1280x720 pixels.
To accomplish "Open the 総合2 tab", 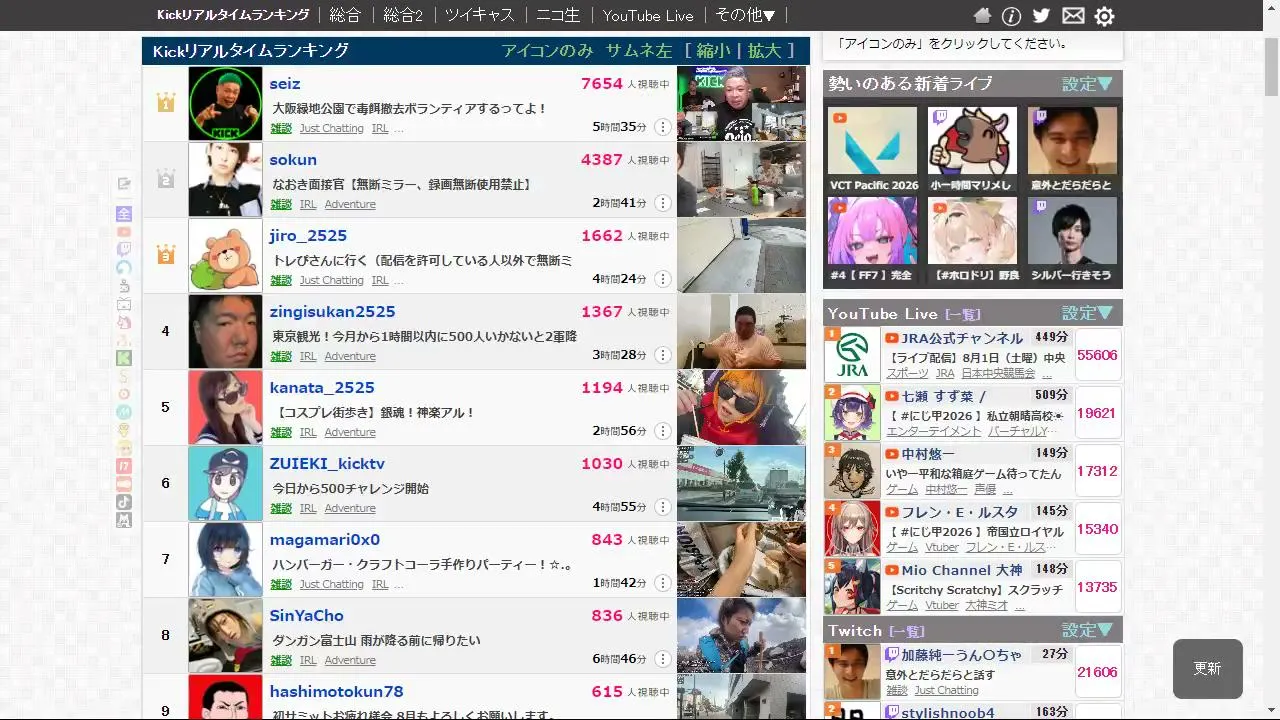I will 403,15.
